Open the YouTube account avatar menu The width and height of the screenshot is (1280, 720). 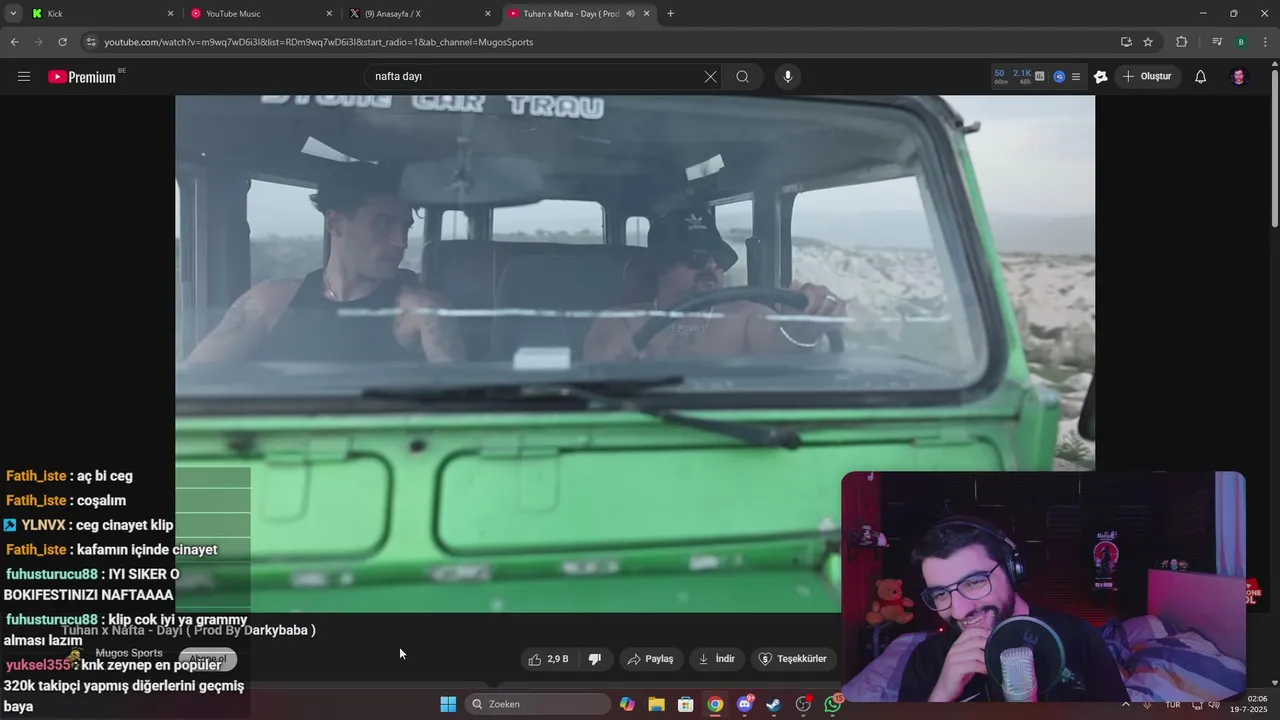coord(1239,77)
